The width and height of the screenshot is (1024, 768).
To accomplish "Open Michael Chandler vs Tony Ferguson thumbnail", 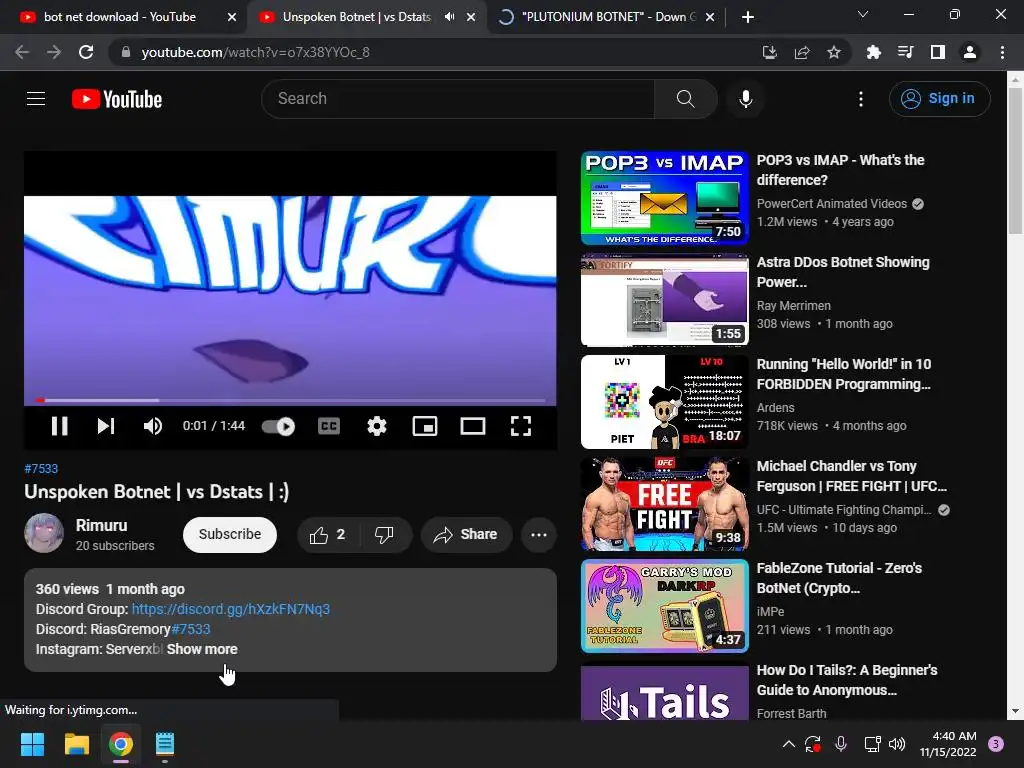I will point(664,504).
